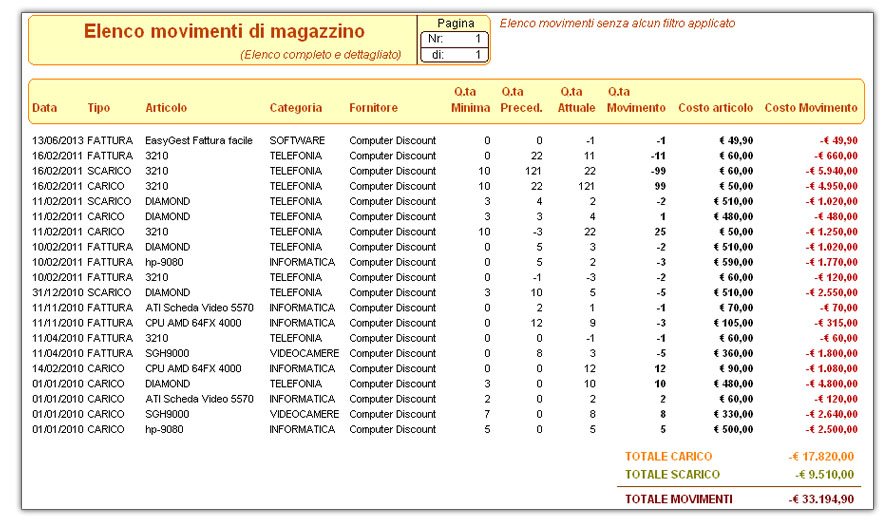Click the movement cost '-€ 1.800,00'
Image resolution: width=895 pixels, height=522 pixels.
pos(832,354)
